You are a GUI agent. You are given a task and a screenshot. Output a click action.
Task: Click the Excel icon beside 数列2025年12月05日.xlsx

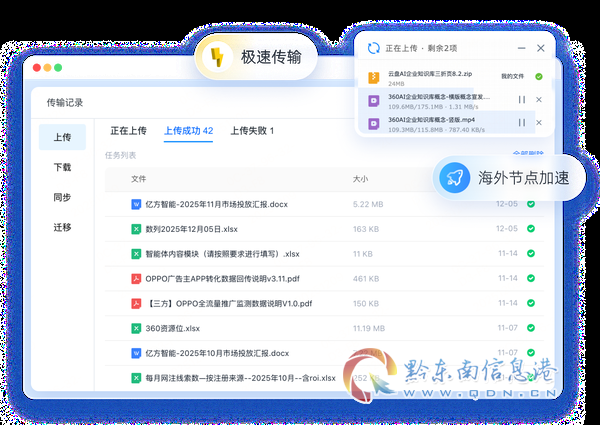(136, 229)
